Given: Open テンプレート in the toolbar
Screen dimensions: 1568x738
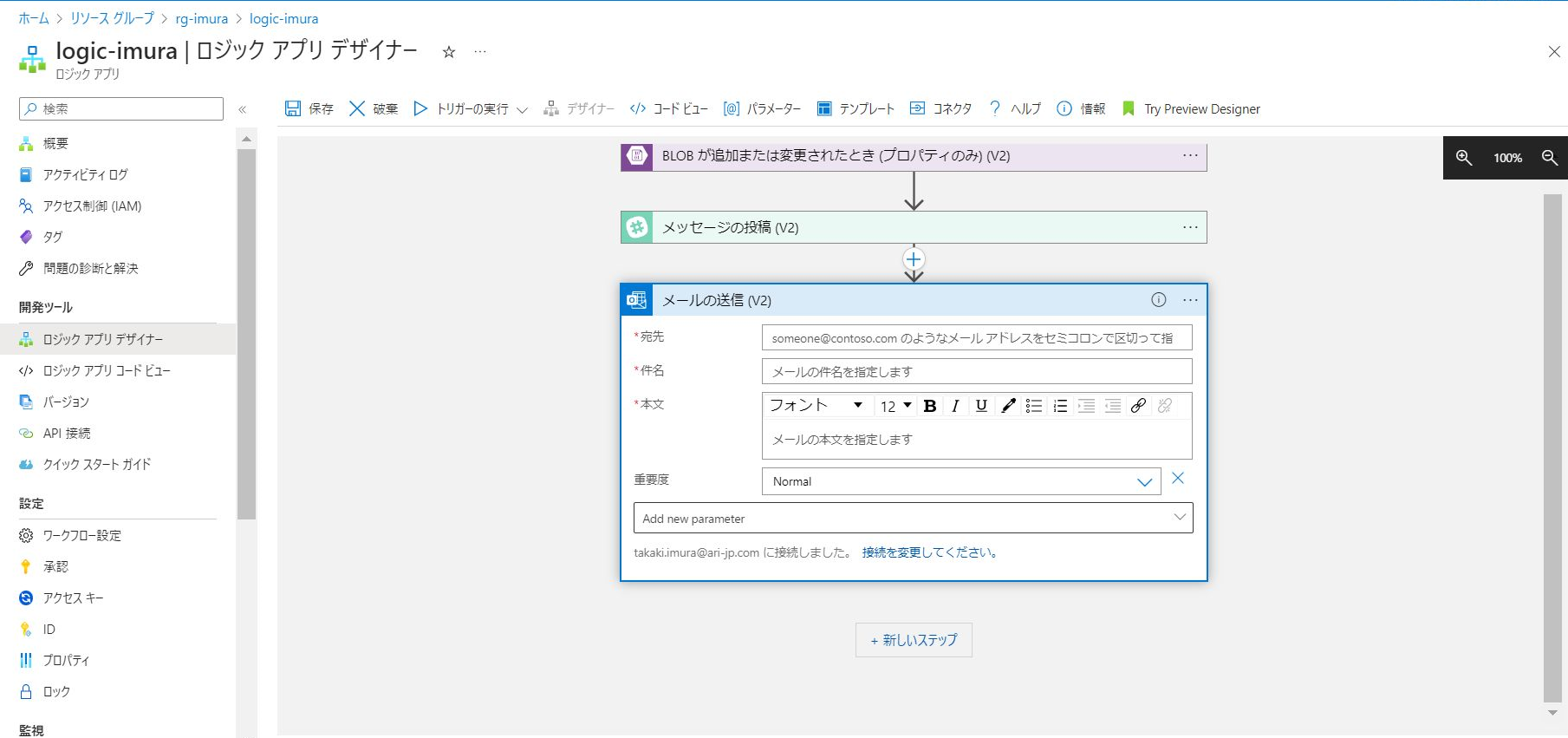Looking at the screenshot, I should pyautogui.click(x=856, y=108).
